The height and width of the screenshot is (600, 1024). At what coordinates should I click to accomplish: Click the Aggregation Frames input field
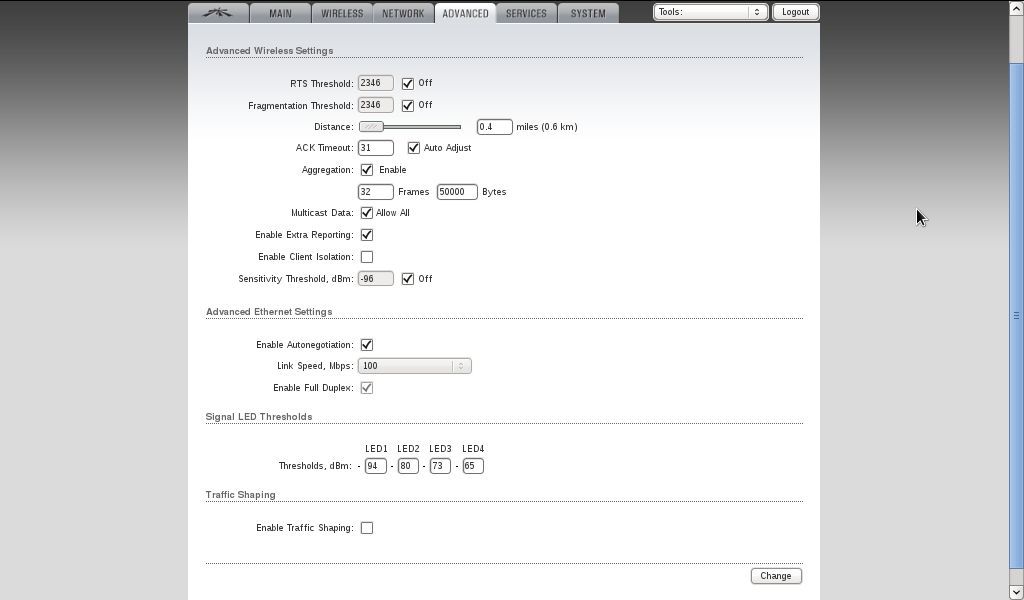tap(376, 192)
